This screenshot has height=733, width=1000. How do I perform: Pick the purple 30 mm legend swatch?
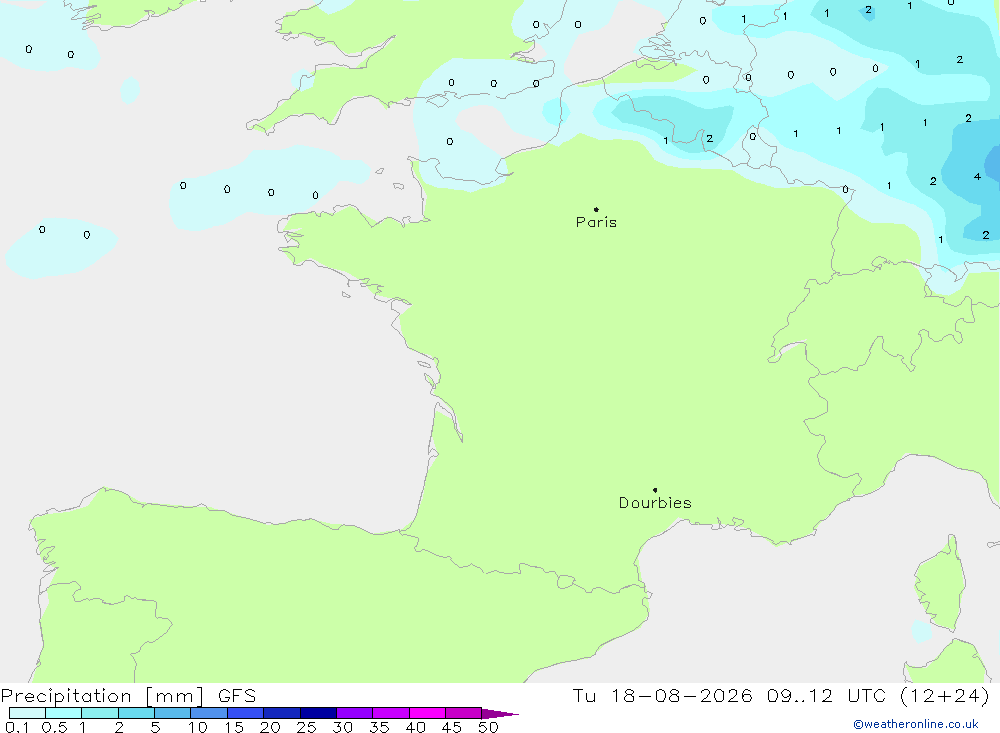(x=354, y=713)
